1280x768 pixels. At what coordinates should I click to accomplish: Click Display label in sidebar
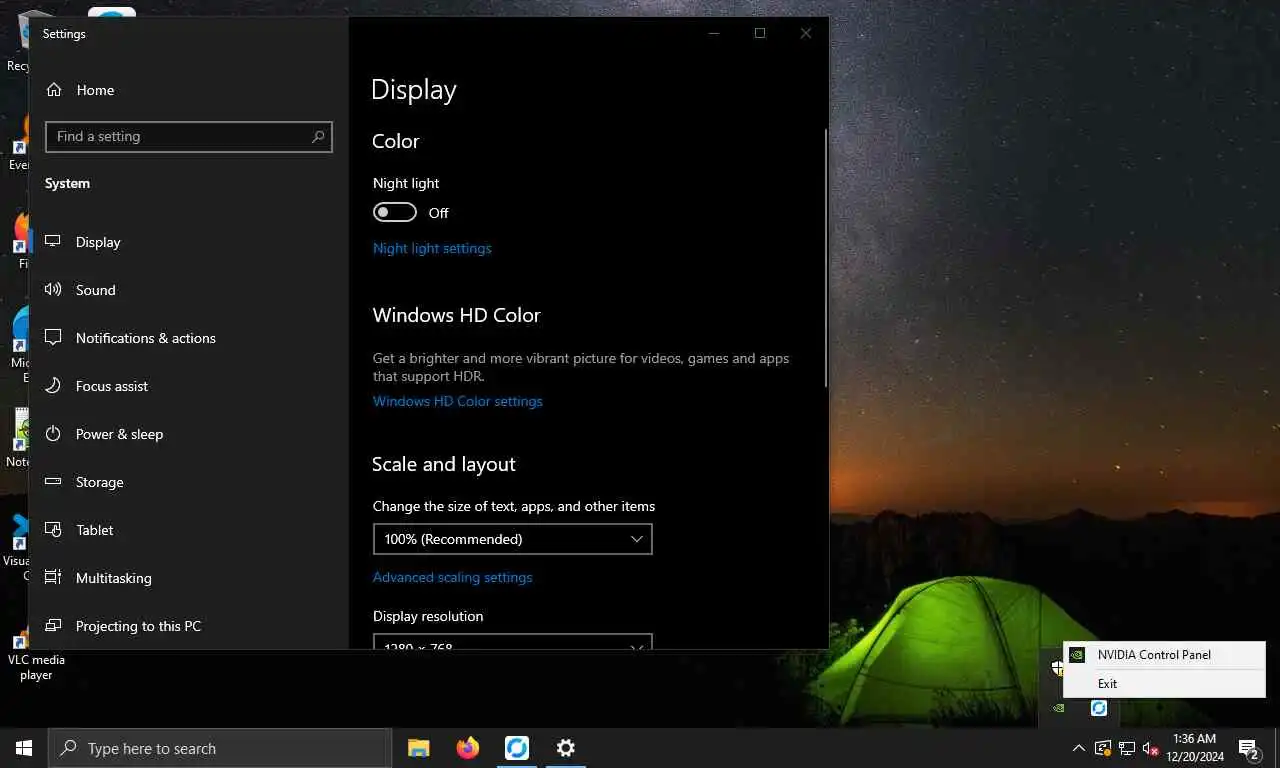point(98,242)
